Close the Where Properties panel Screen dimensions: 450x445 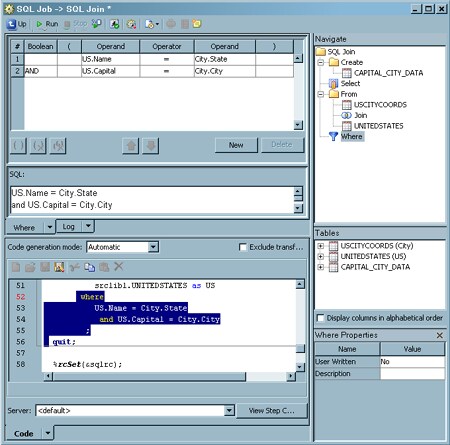(x=440, y=335)
